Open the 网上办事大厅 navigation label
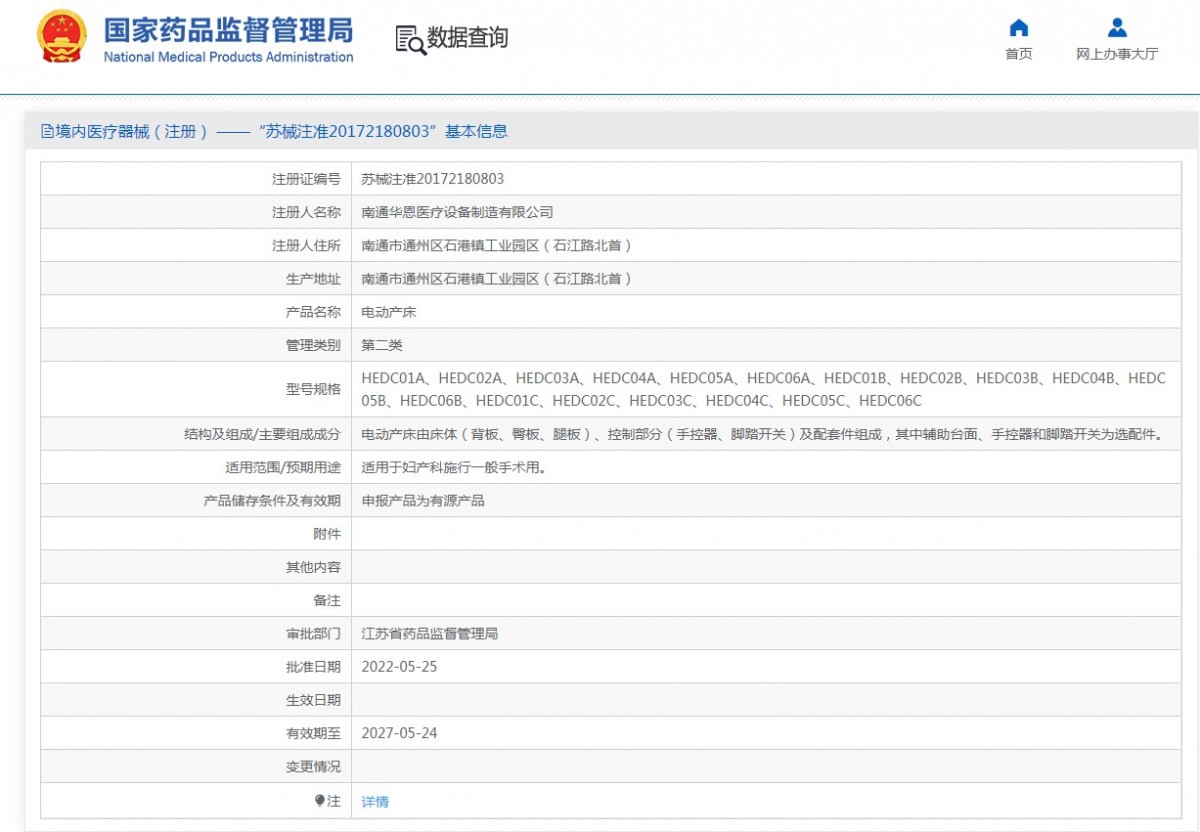Screen dimensions: 1200x832 tap(1117, 54)
